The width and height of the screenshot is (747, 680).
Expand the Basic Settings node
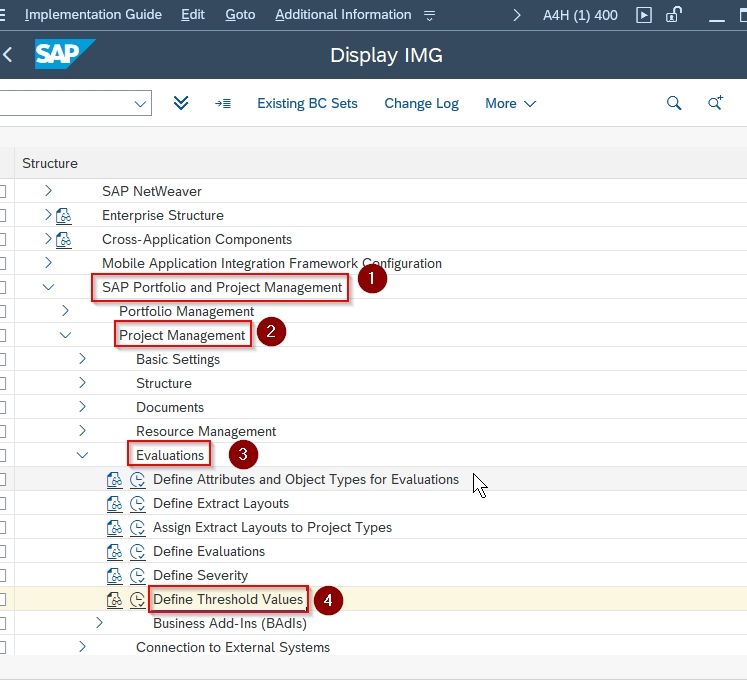pos(82,358)
